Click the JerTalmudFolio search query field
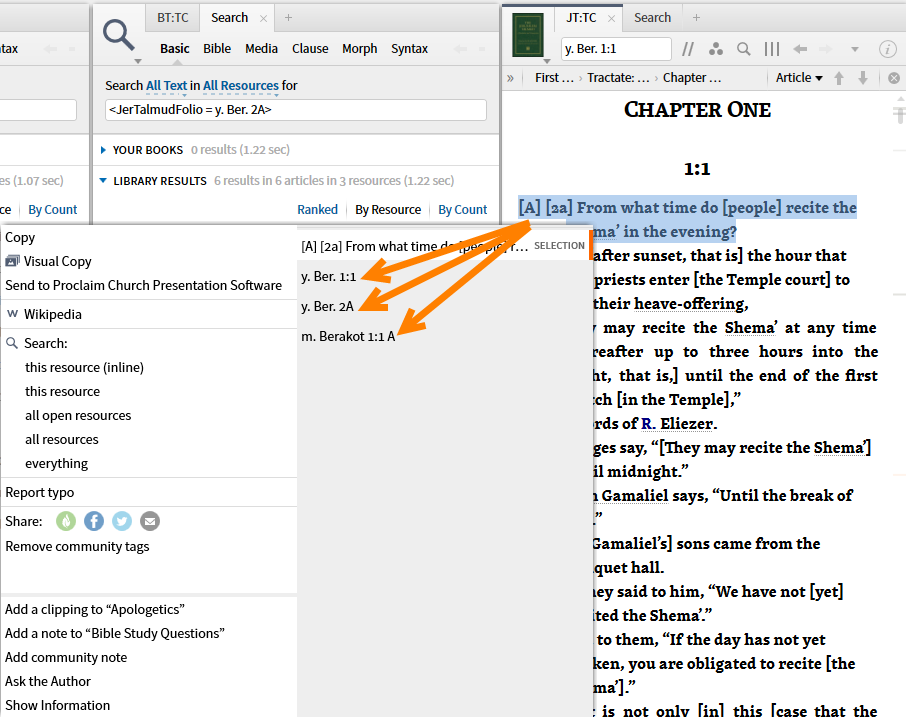Screen dimensions: 906x717 point(296,110)
